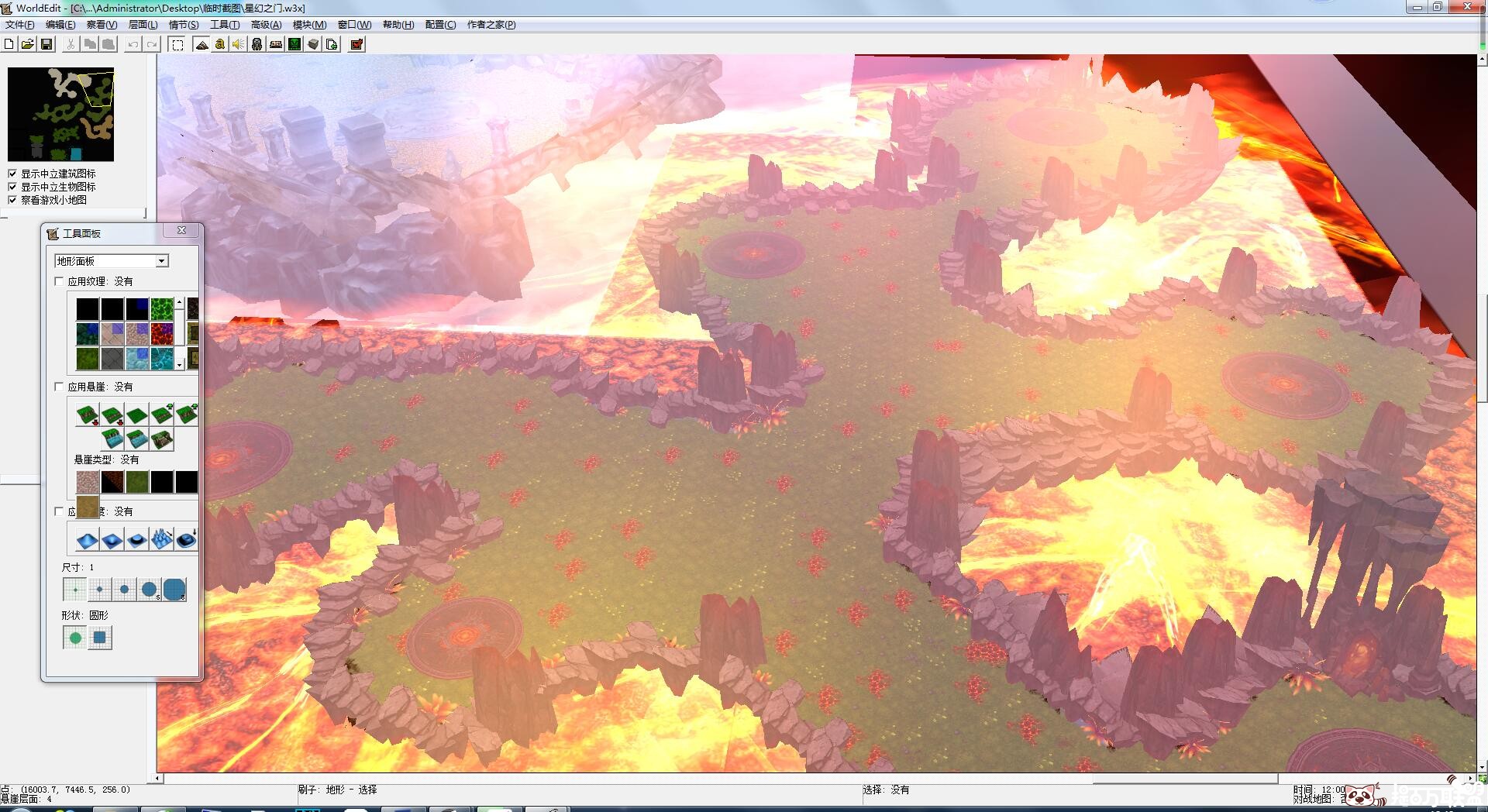Expand the 地形面板 dropdown
Image resolution: width=1488 pixels, height=812 pixels.
(162, 261)
